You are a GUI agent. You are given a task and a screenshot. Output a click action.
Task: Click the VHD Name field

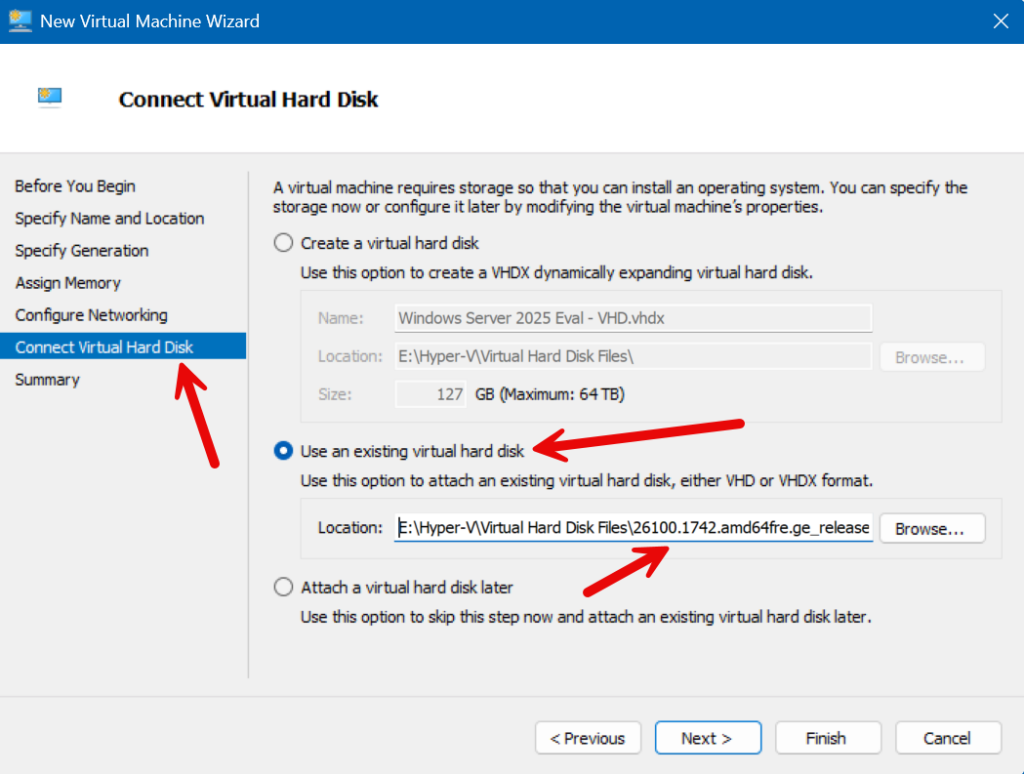pyautogui.click(x=633, y=318)
